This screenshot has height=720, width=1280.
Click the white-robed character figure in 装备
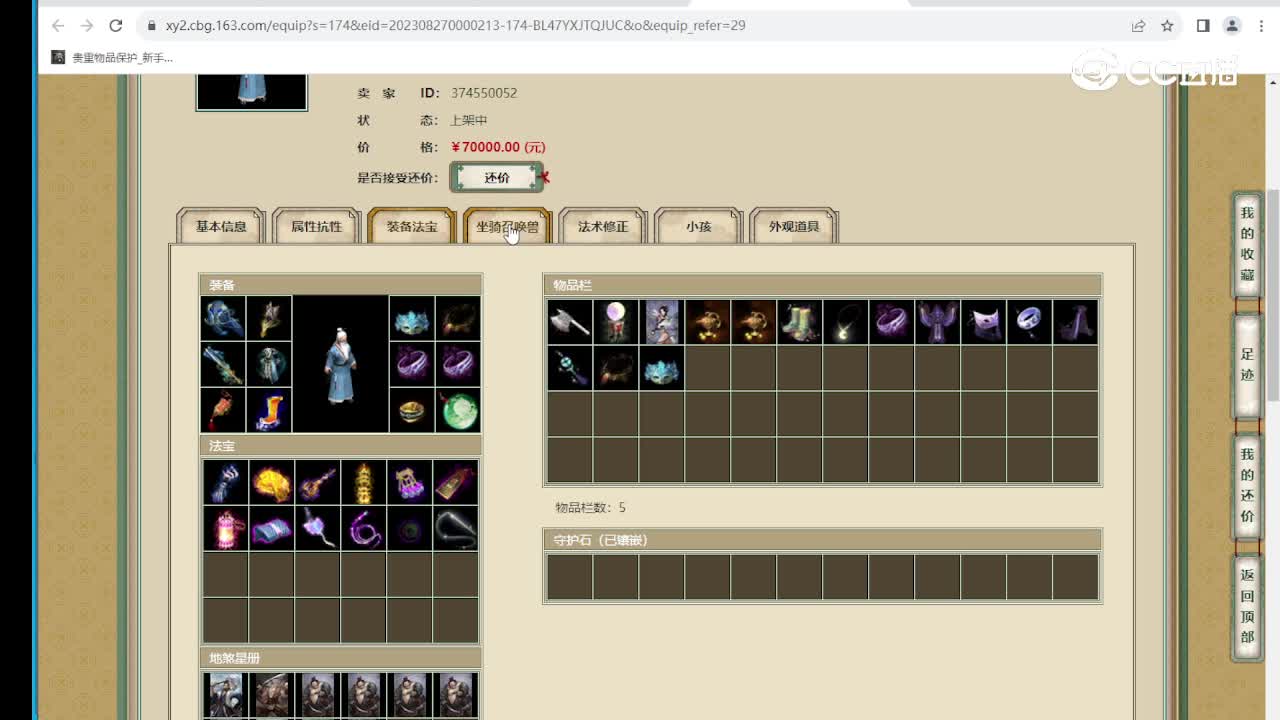[341, 364]
